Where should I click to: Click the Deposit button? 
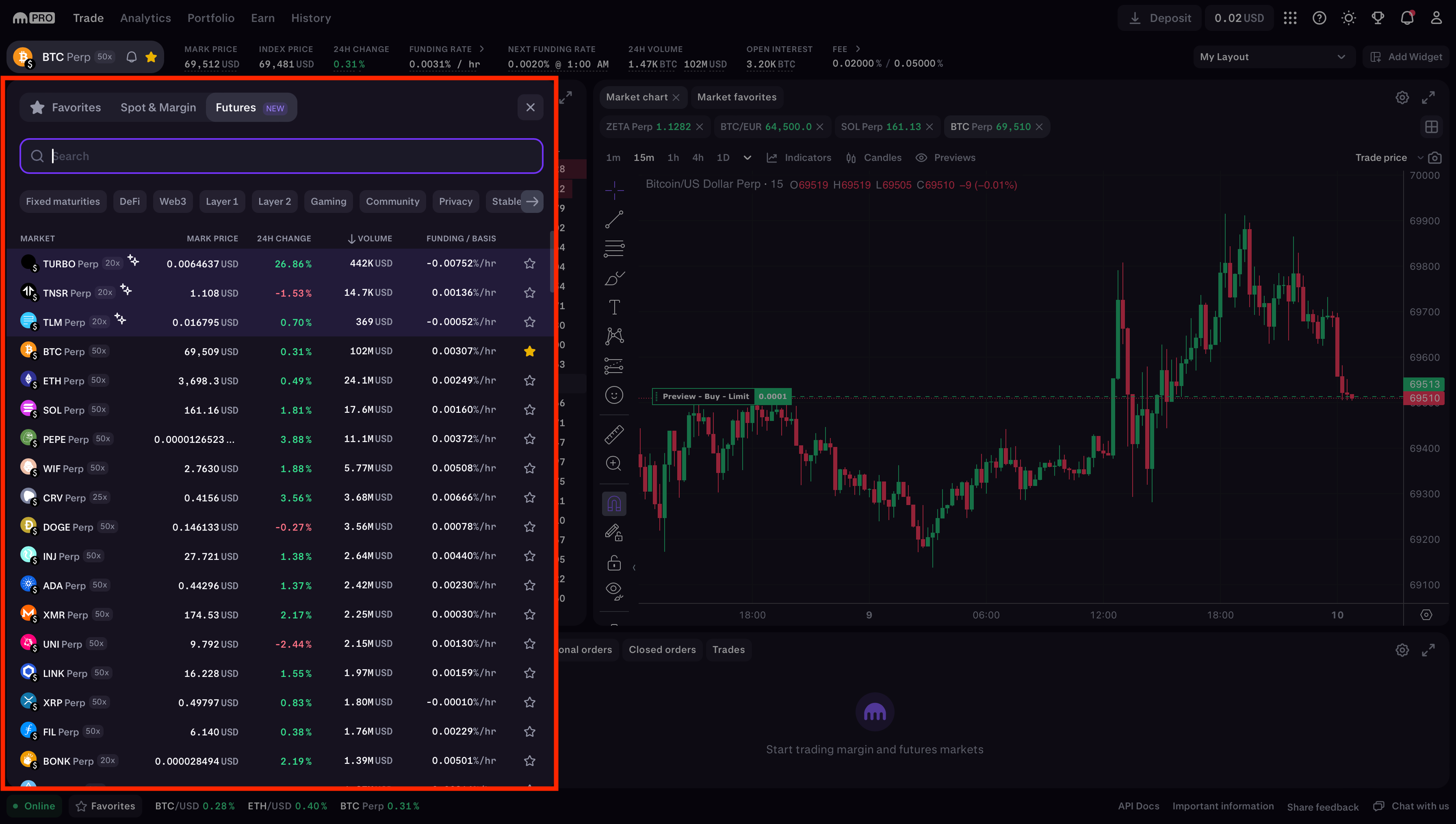(1159, 18)
